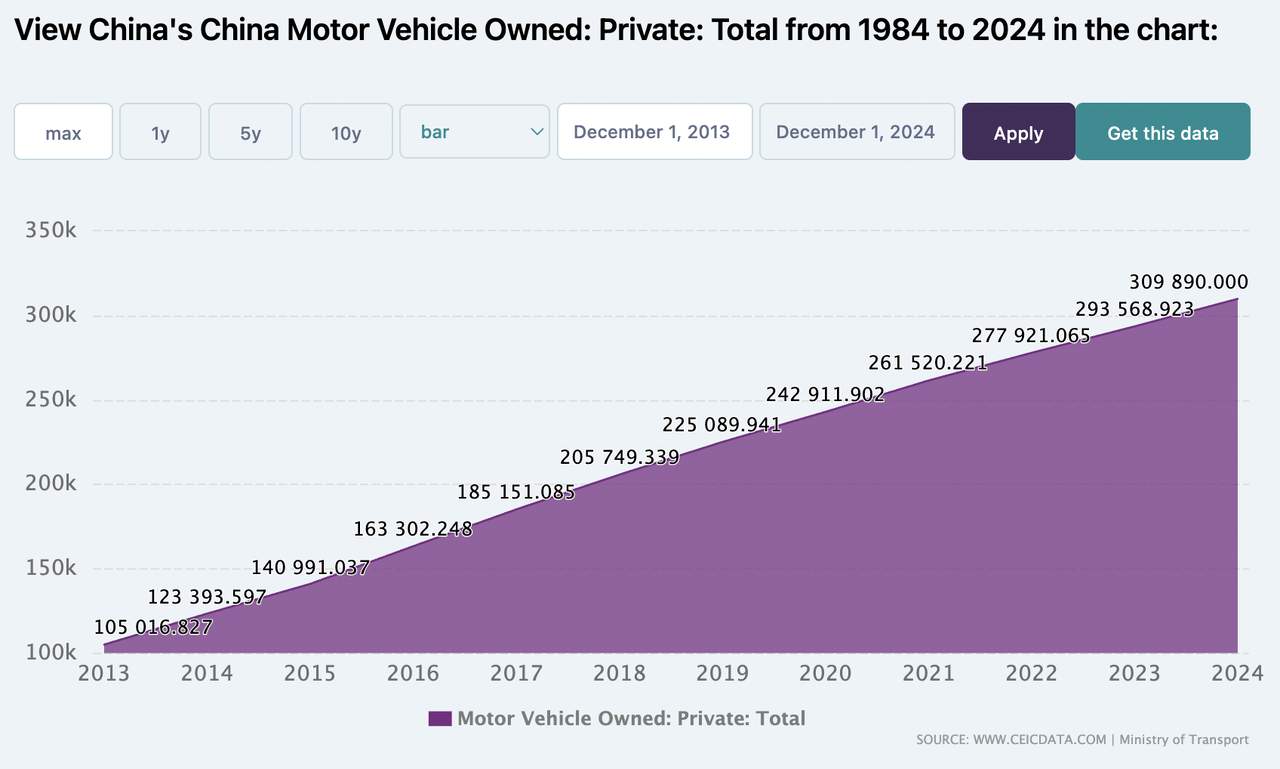
Task: Select the 205 749.339 data point label
Action: click(619, 458)
